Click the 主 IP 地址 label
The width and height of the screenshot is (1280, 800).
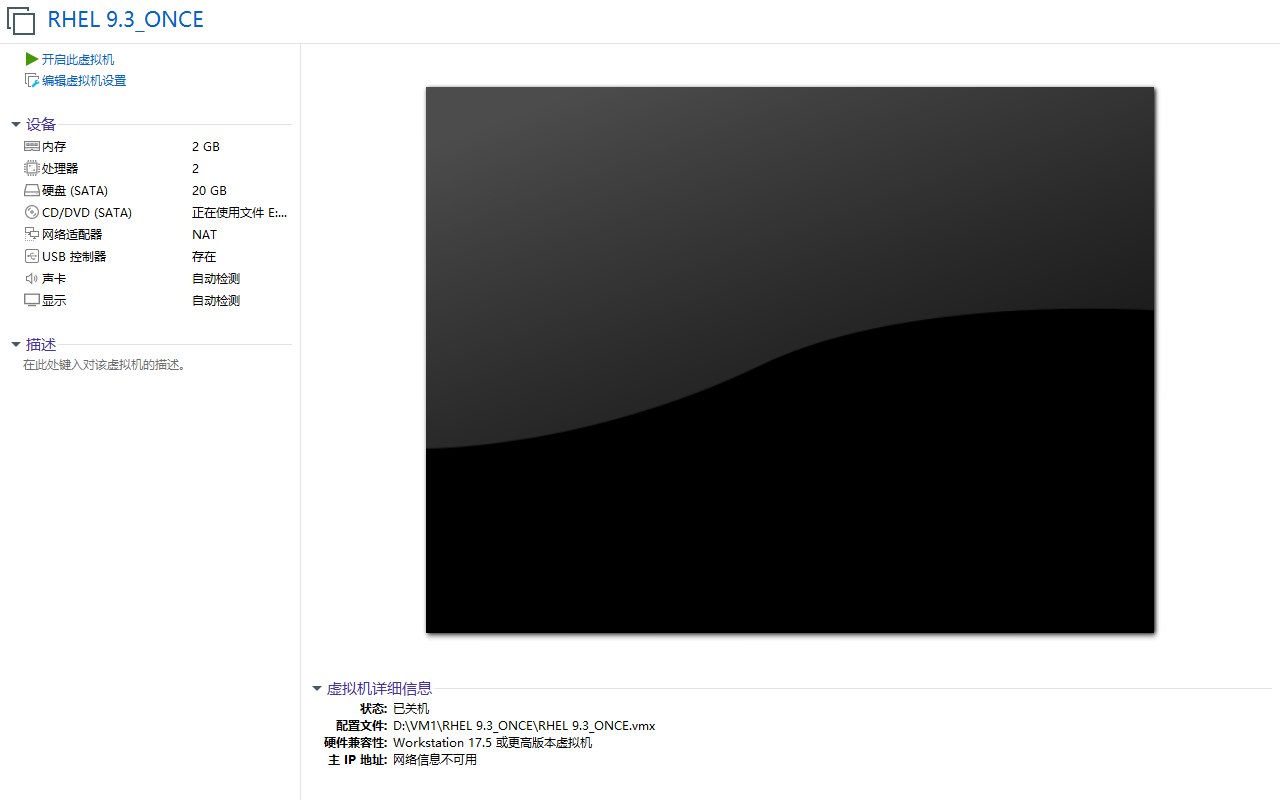click(x=358, y=759)
